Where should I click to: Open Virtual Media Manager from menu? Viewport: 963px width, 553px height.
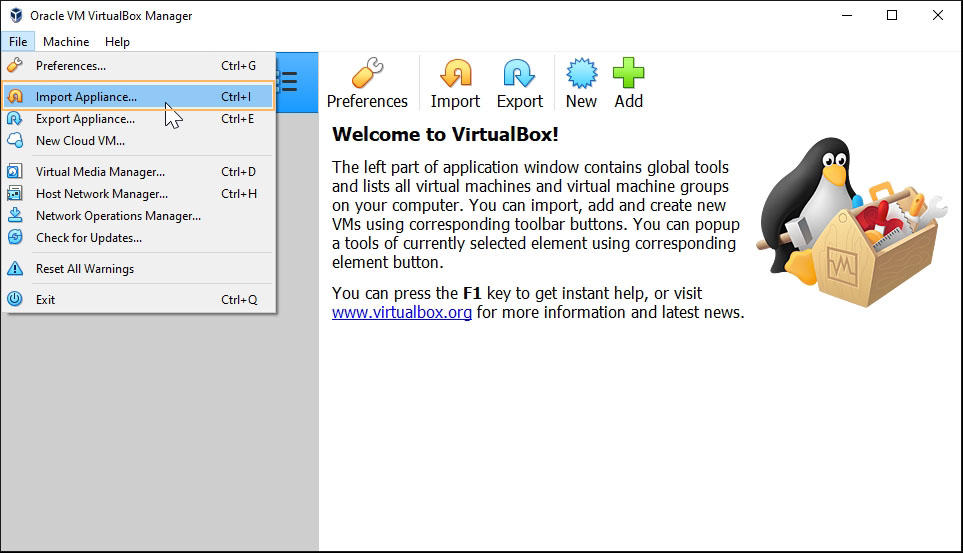[x=100, y=172]
